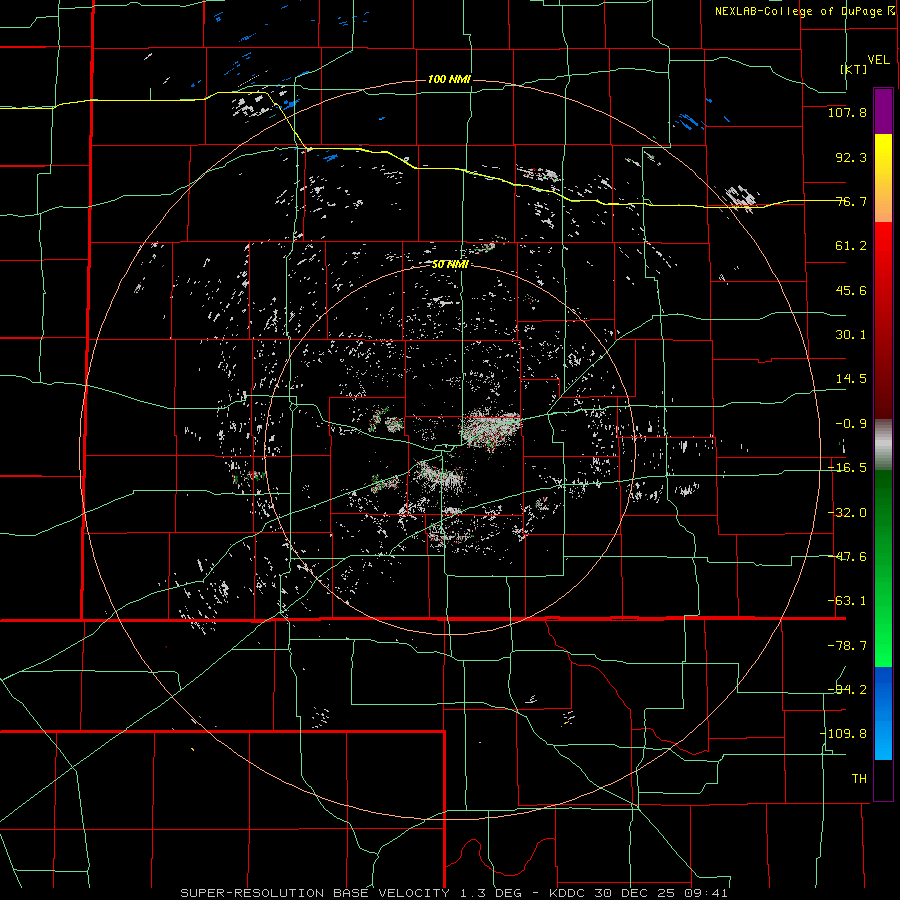Select the 61.2 scale value
The height and width of the screenshot is (900, 900).
click(851, 246)
